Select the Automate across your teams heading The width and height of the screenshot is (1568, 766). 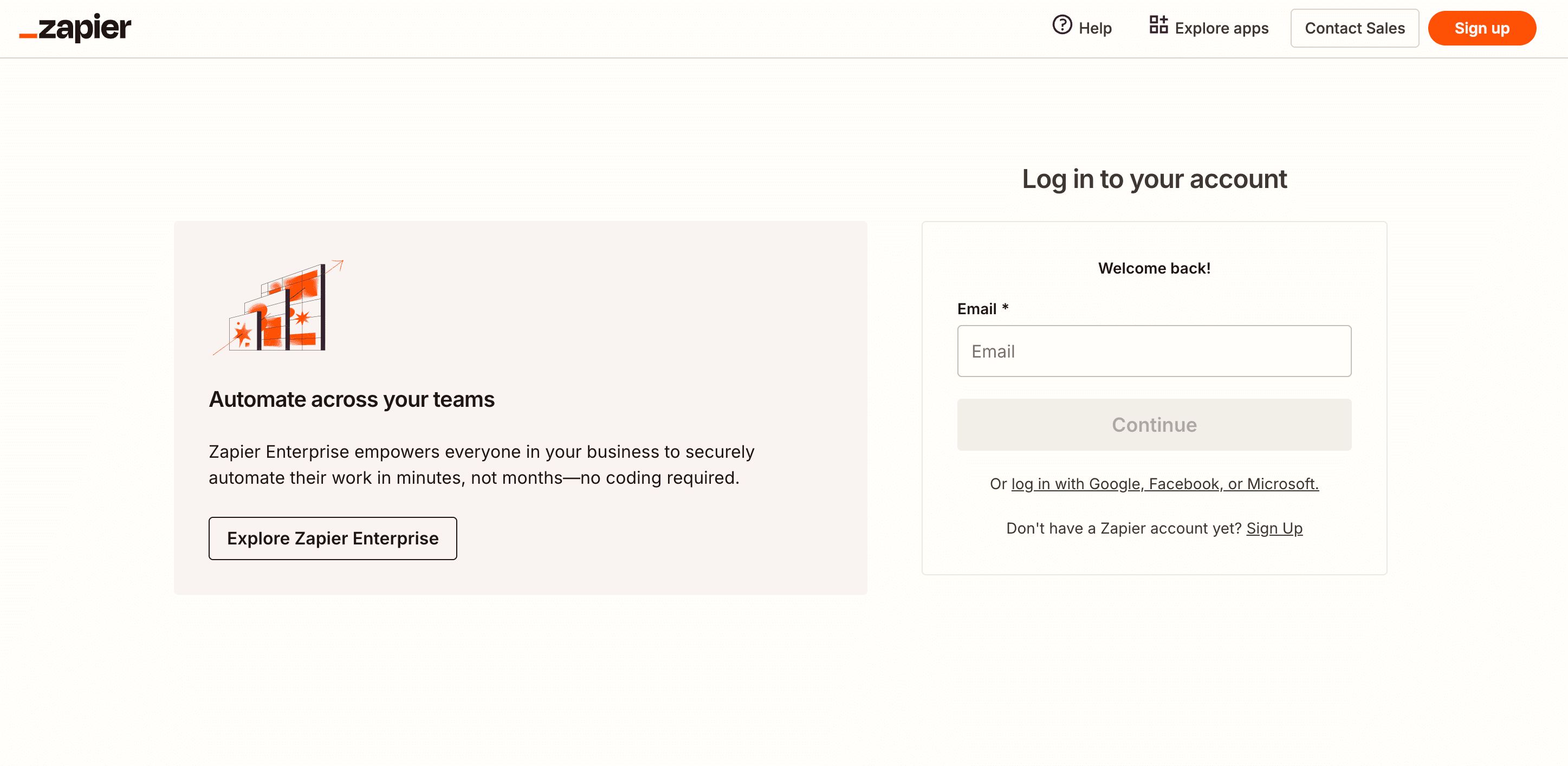351,400
